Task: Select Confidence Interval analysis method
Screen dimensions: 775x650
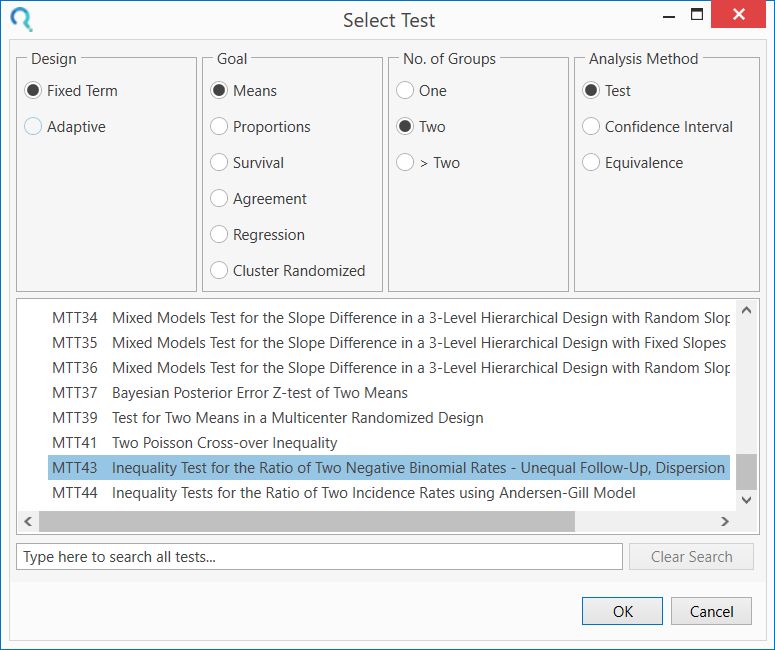Action: [657, 127]
